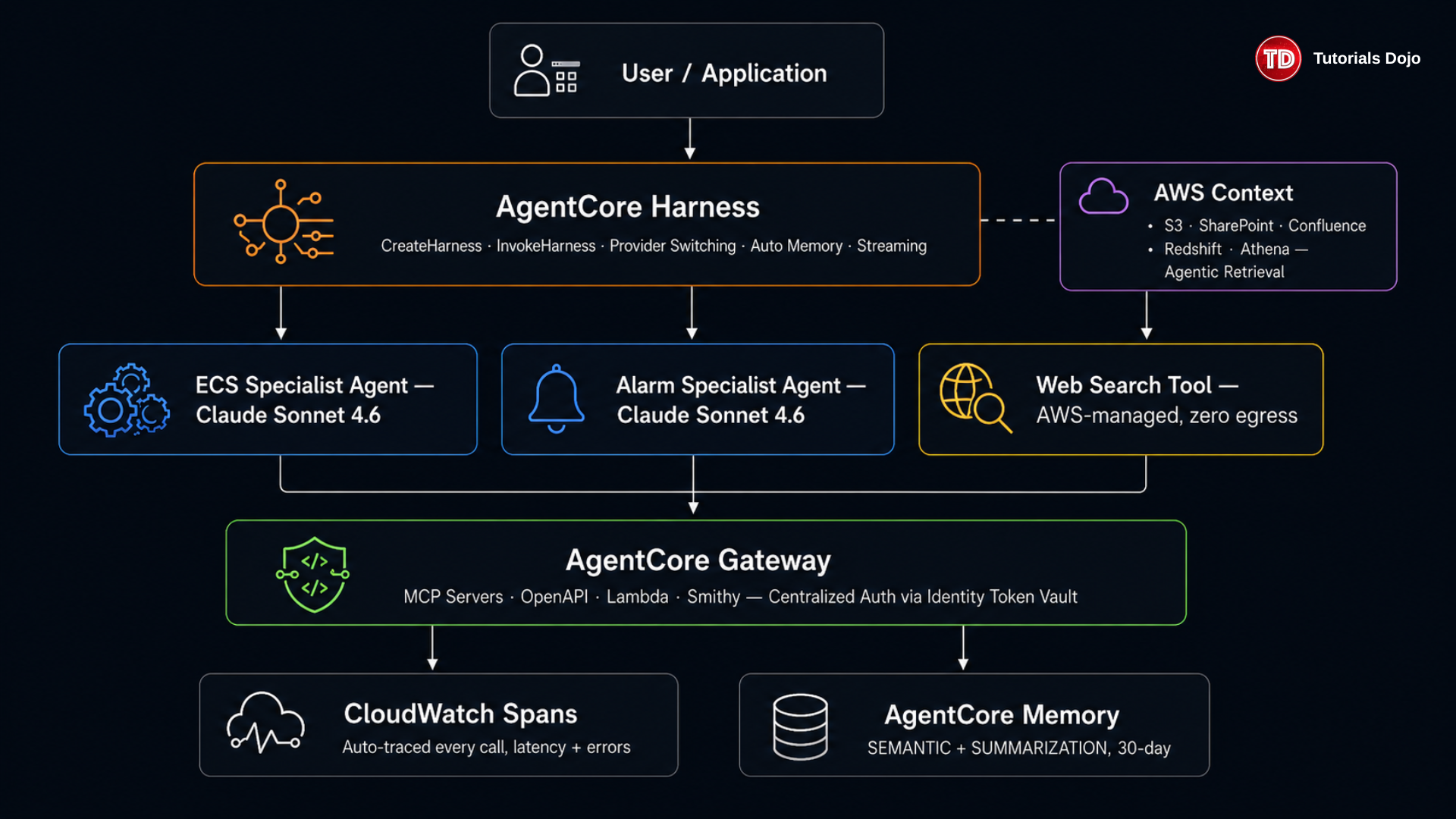
Task: Click the ECS Specialist Agent title
Action: click(x=315, y=385)
